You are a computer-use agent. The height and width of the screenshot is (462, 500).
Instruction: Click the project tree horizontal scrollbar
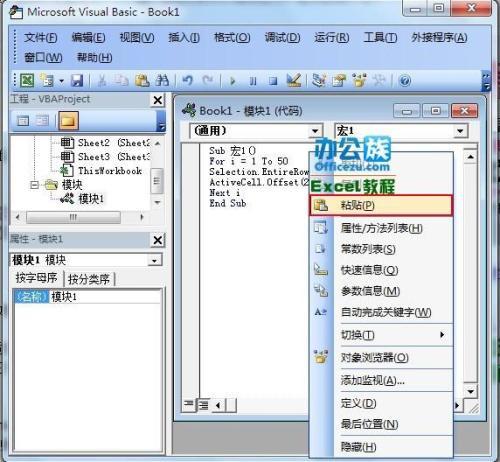(80, 218)
